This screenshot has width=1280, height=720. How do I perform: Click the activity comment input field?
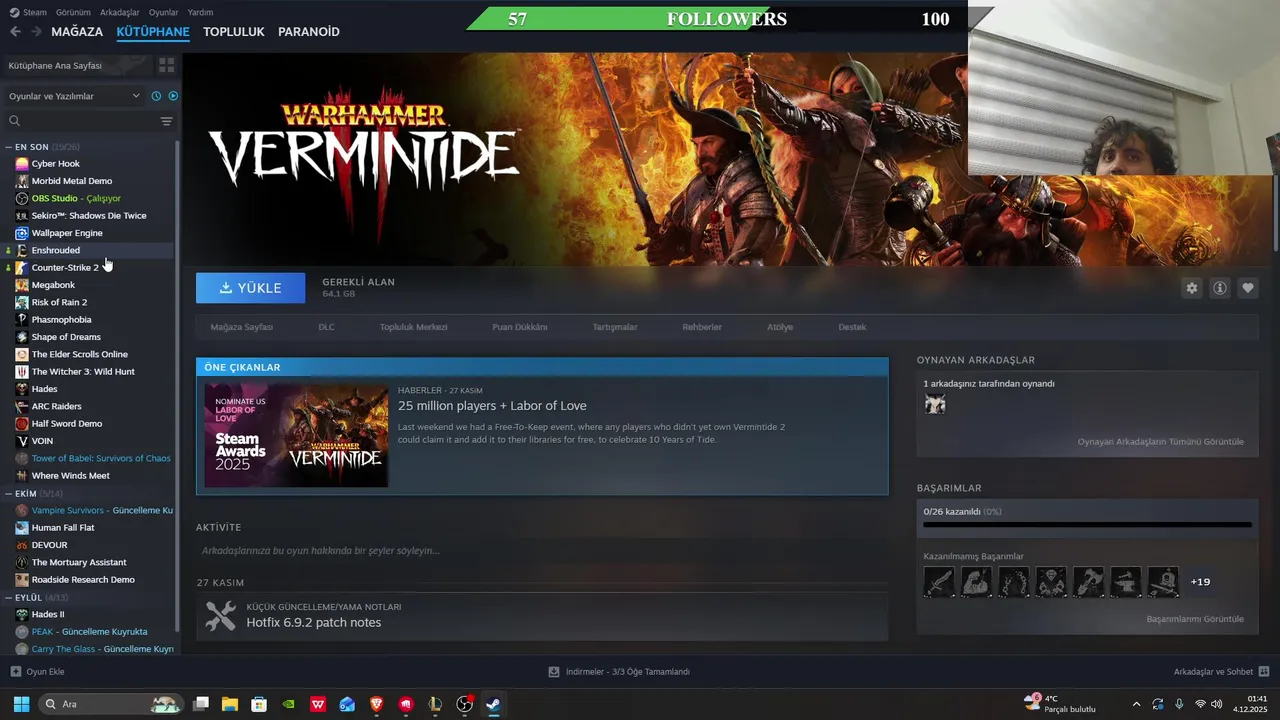[541, 551]
